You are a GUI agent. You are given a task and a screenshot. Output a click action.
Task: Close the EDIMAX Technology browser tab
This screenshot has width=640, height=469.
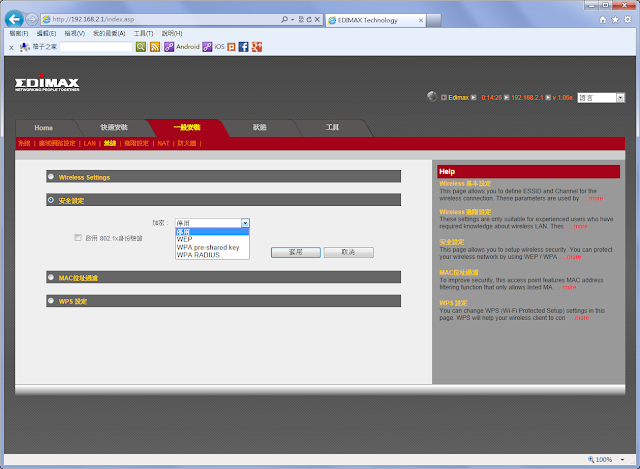click(x=421, y=20)
